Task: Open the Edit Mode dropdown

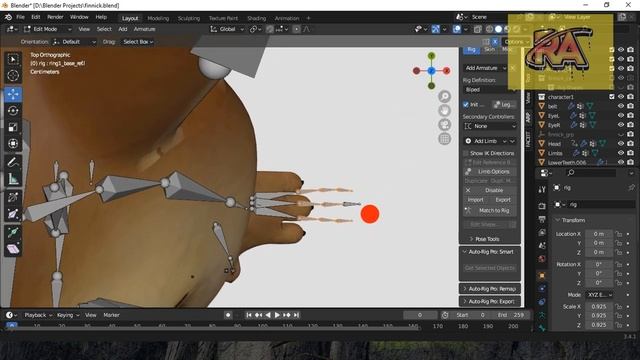Action: 47,29
